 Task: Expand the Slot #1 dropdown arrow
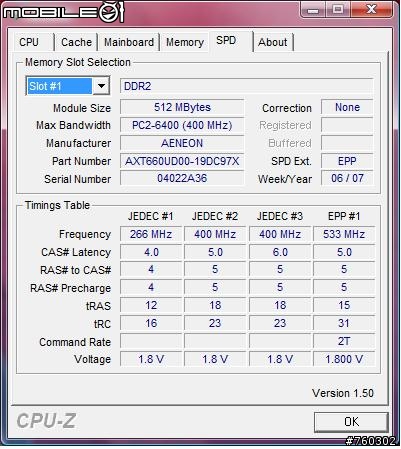[101, 86]
